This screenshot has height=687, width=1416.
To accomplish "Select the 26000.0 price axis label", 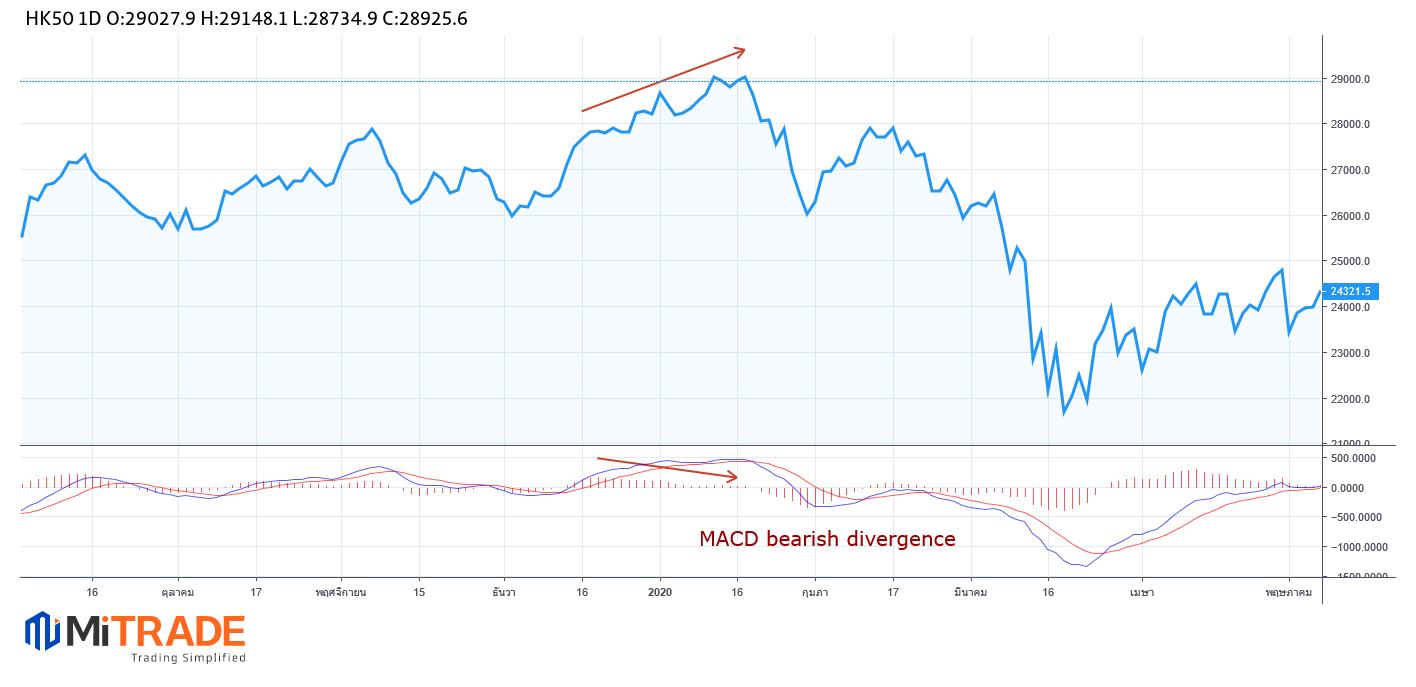I will 1356,216.
